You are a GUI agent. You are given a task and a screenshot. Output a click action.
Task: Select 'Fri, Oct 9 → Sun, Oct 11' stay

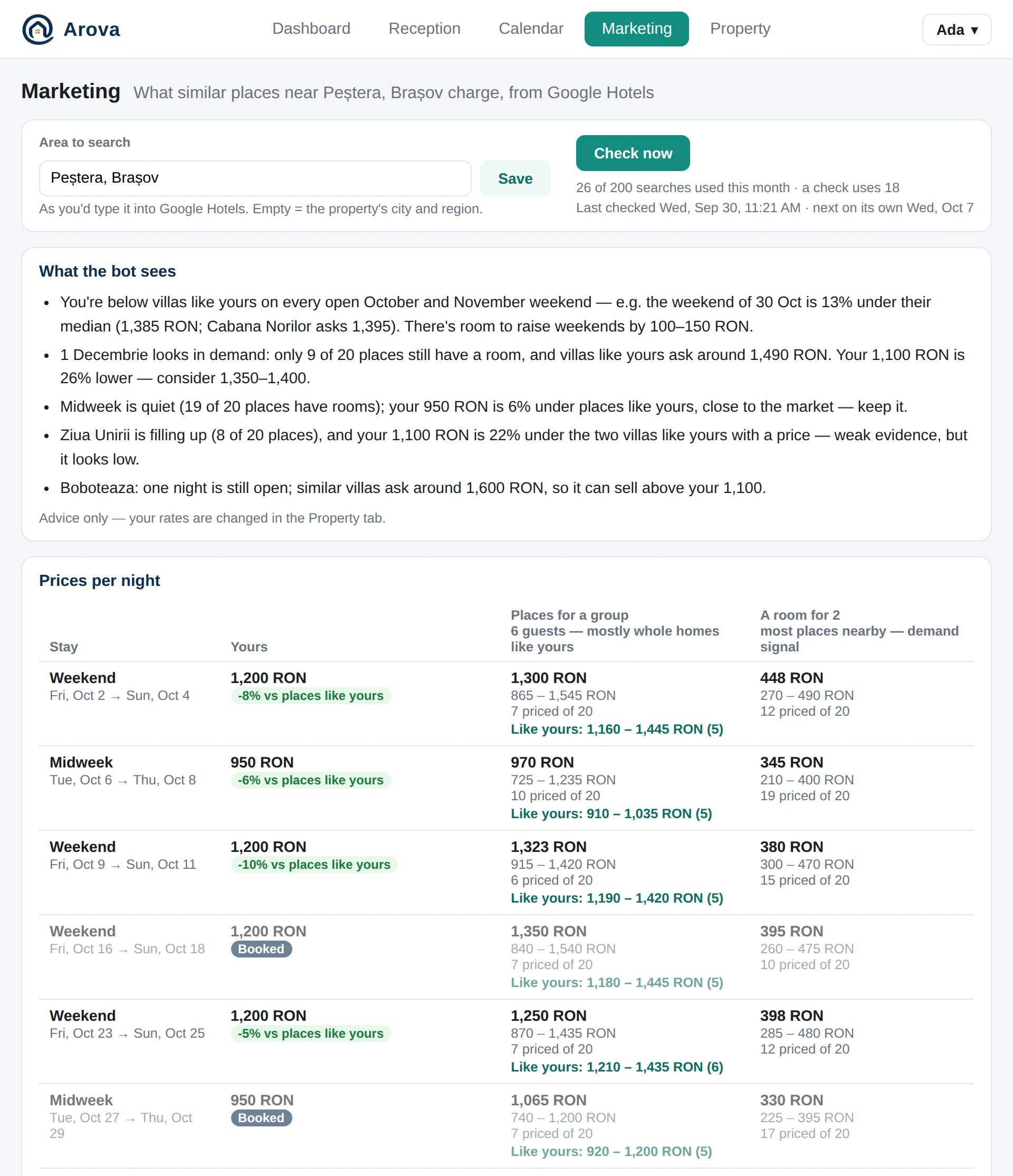pos(122,865)
